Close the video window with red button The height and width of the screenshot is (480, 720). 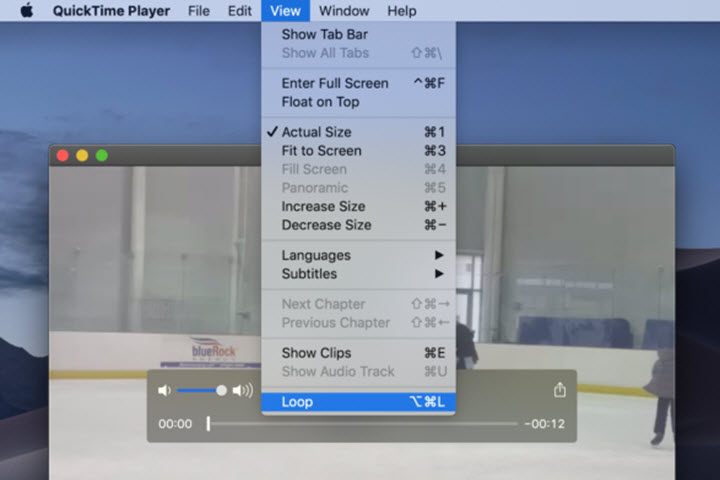pyautogui.click(x=63, y=155)
